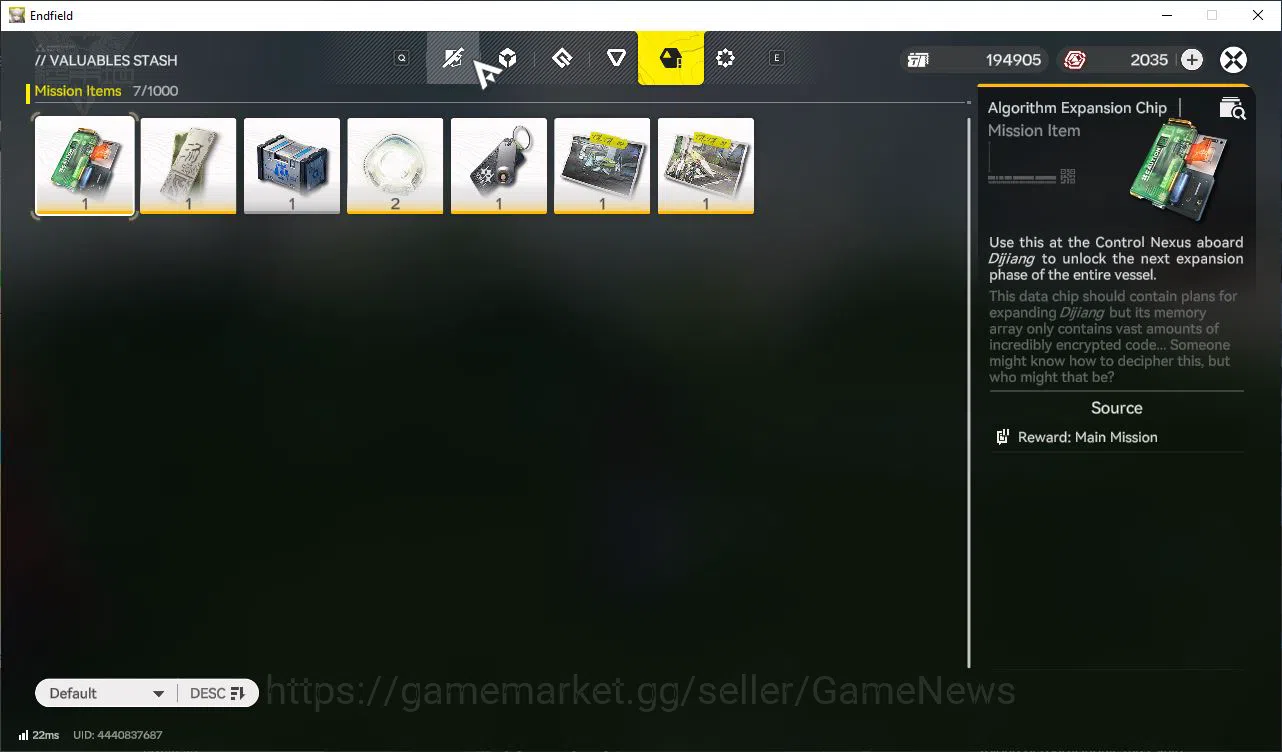This screenshot has width=1282, height=752.
Task: Click the Q previous-tab key hint
Action: click(402, 58)
